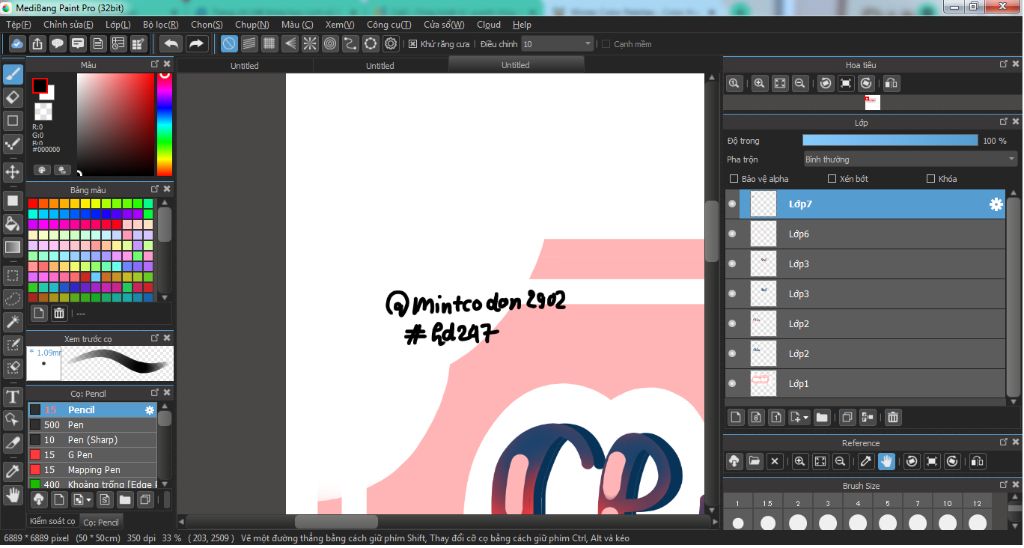Open the Cloud menu

pos(488,24)
